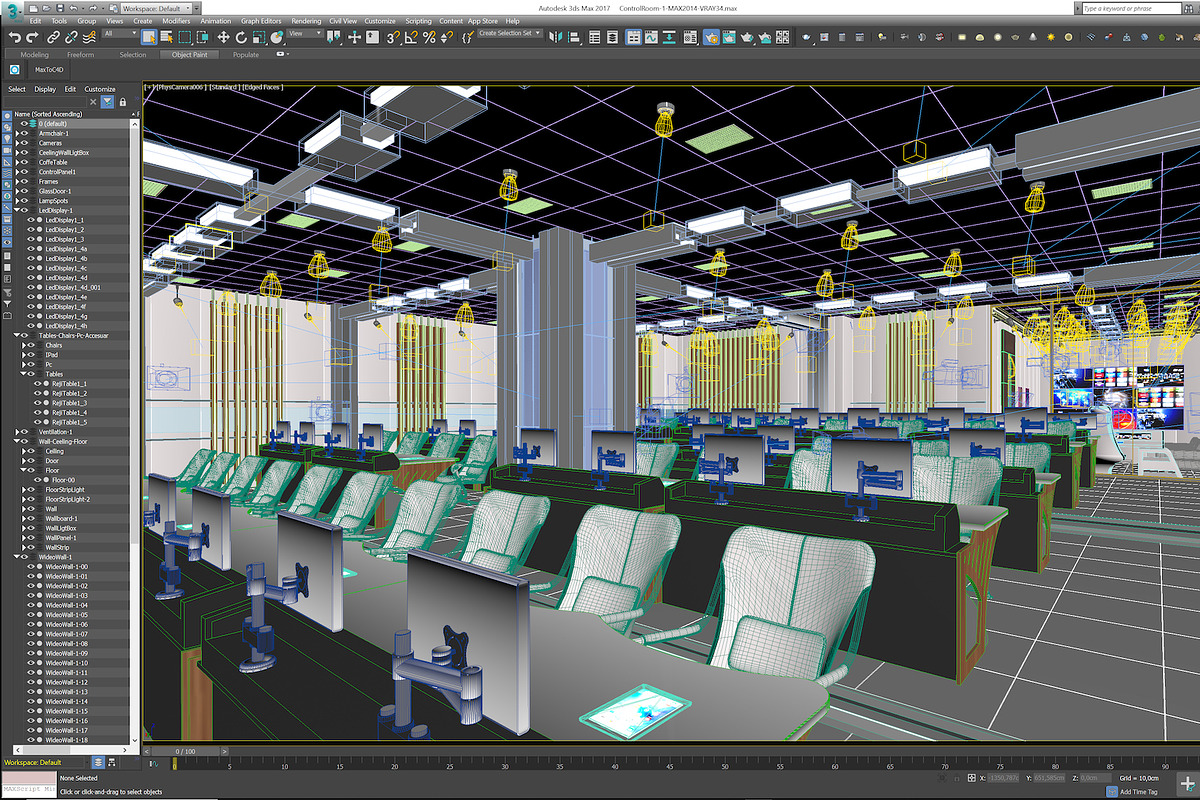Click the Undo arrow in main toolbar
The image size is (1200, 800).
[x=15, y=36]
